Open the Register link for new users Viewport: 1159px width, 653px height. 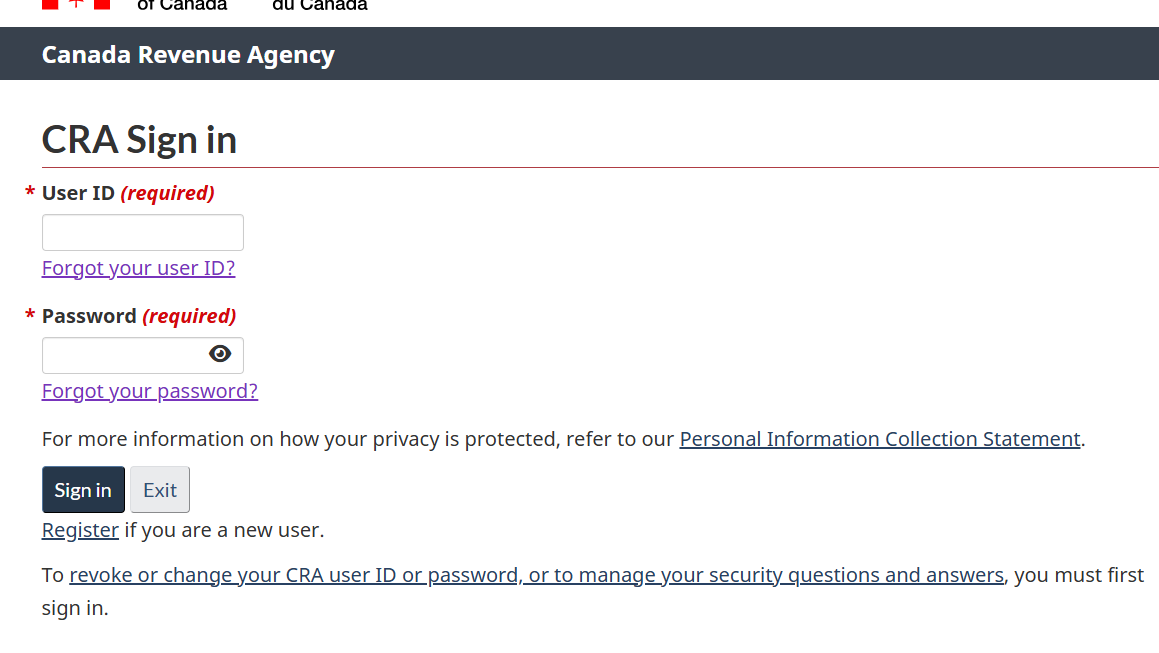click(80, 529)
